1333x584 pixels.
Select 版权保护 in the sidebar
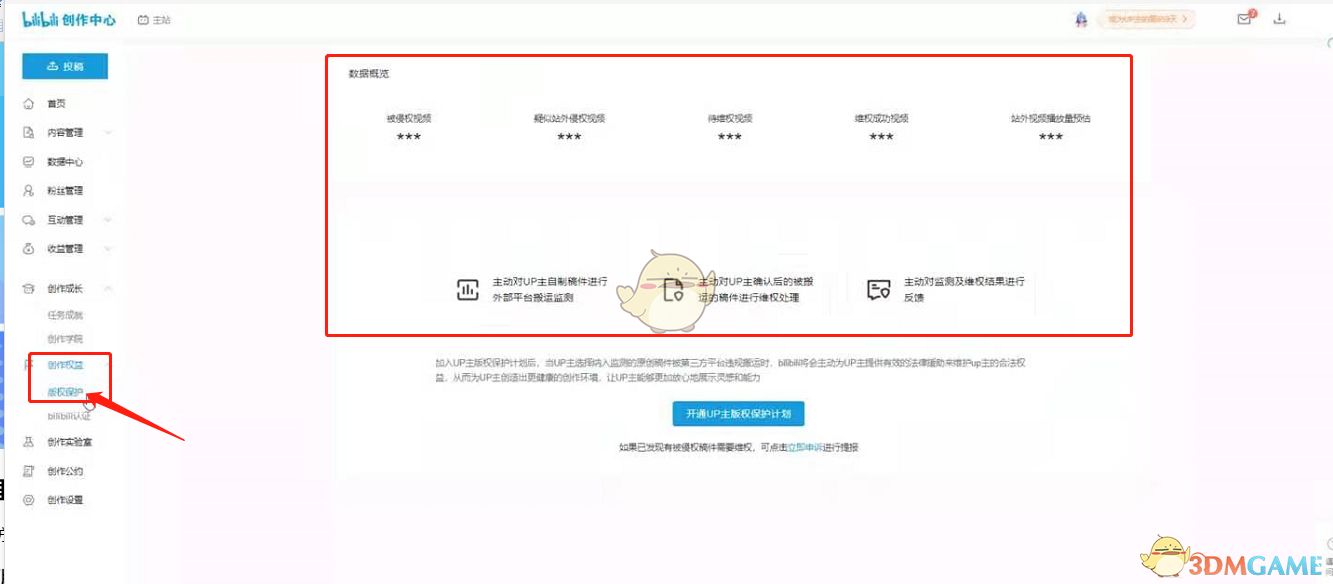(65, 392)
